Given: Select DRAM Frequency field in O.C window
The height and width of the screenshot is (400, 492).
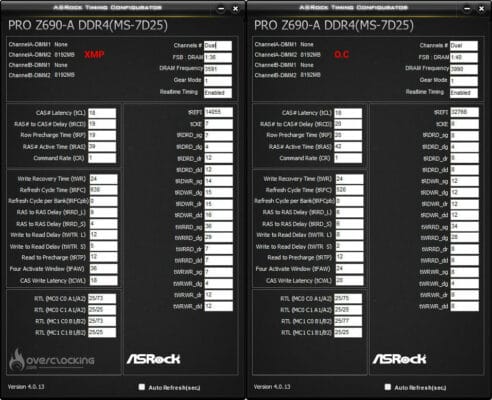Looking at the screenshot, I should (x=464, y=69).
